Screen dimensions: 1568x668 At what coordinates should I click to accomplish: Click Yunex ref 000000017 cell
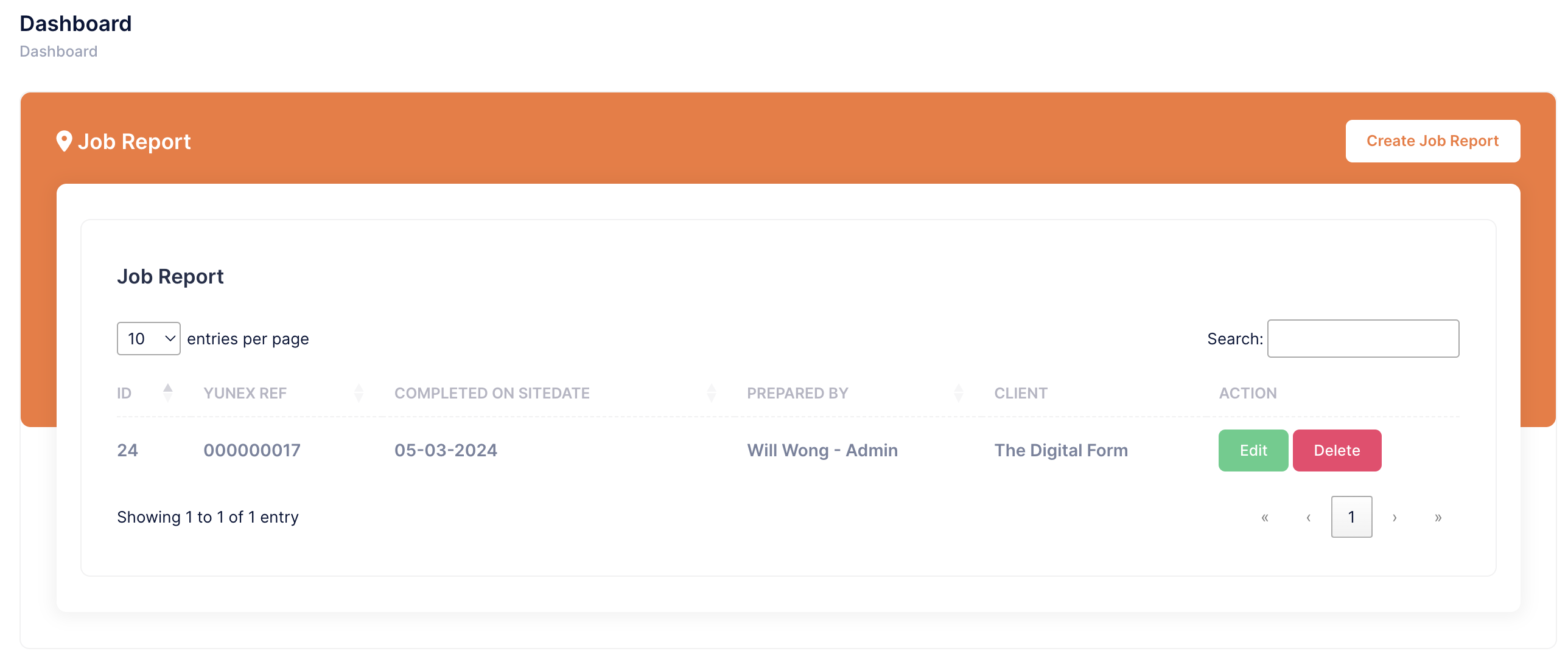point(252,451)
